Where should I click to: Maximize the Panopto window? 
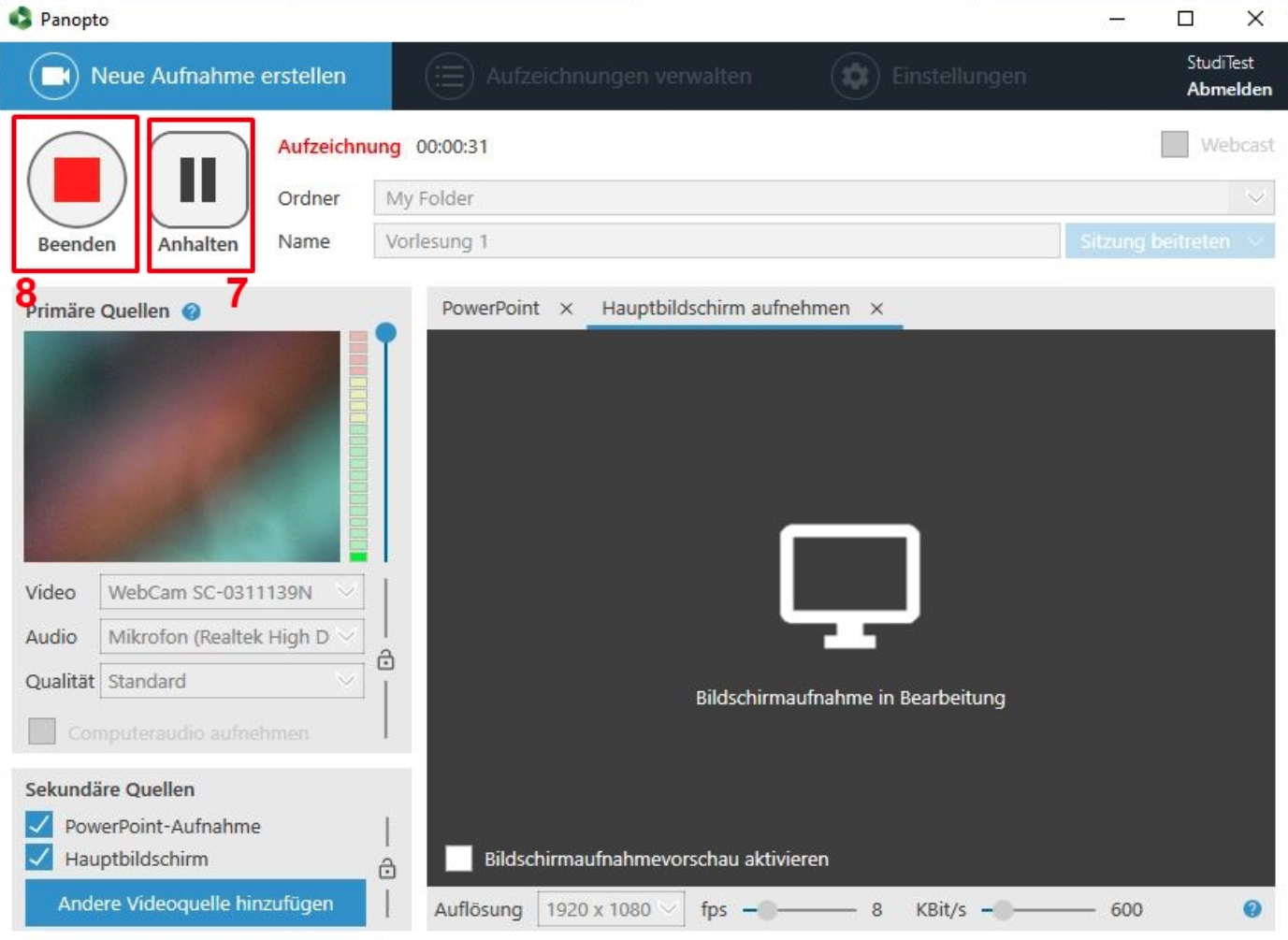pyautogui.click(x=1185, y=19)
